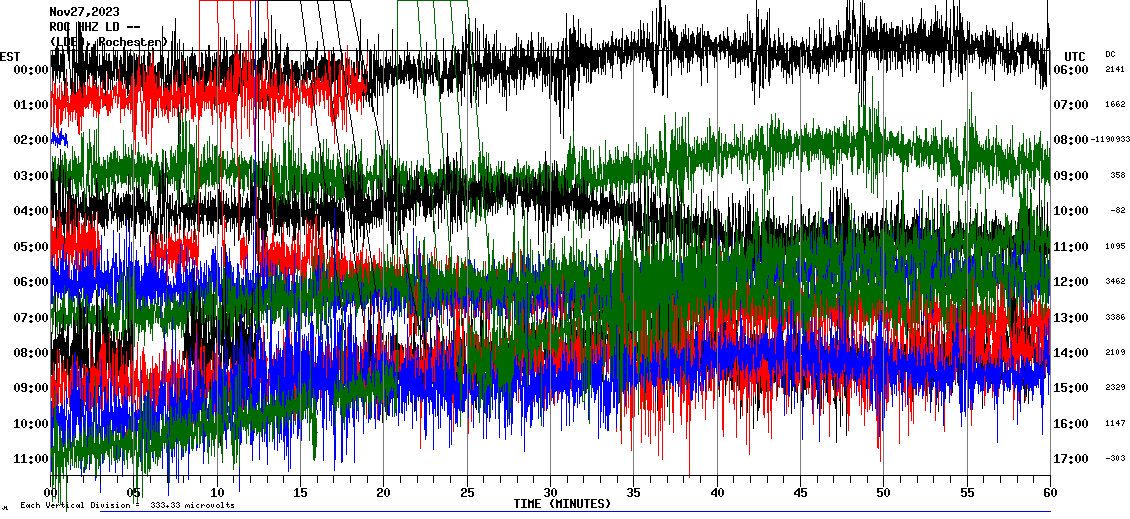Click the -1190933 DC offset value

(1110, 140)
